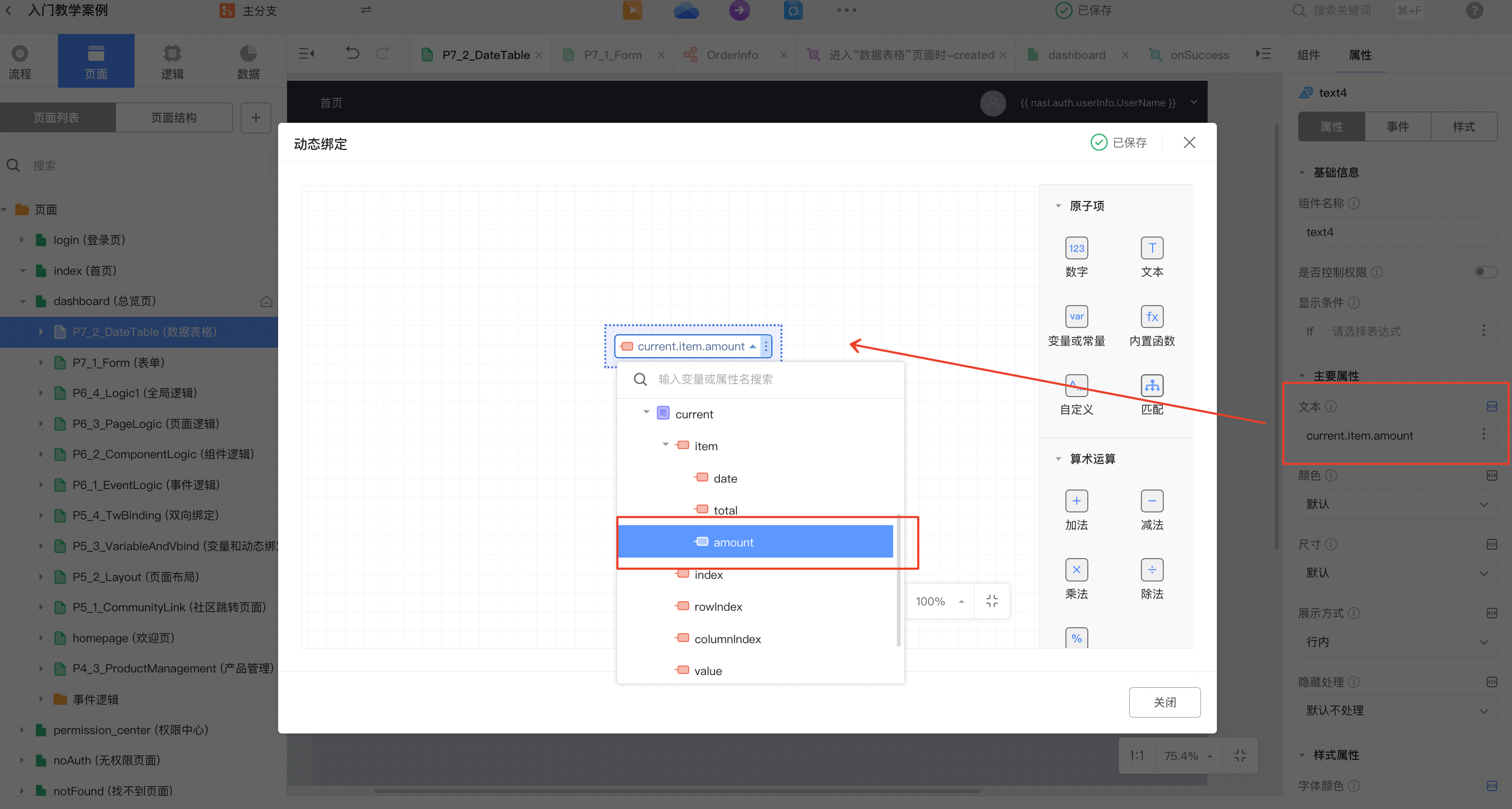This screenshot has width=1512, height=809.
Task: Open the 尺寸 默认 dropdown
Action: pos(1397,572)
